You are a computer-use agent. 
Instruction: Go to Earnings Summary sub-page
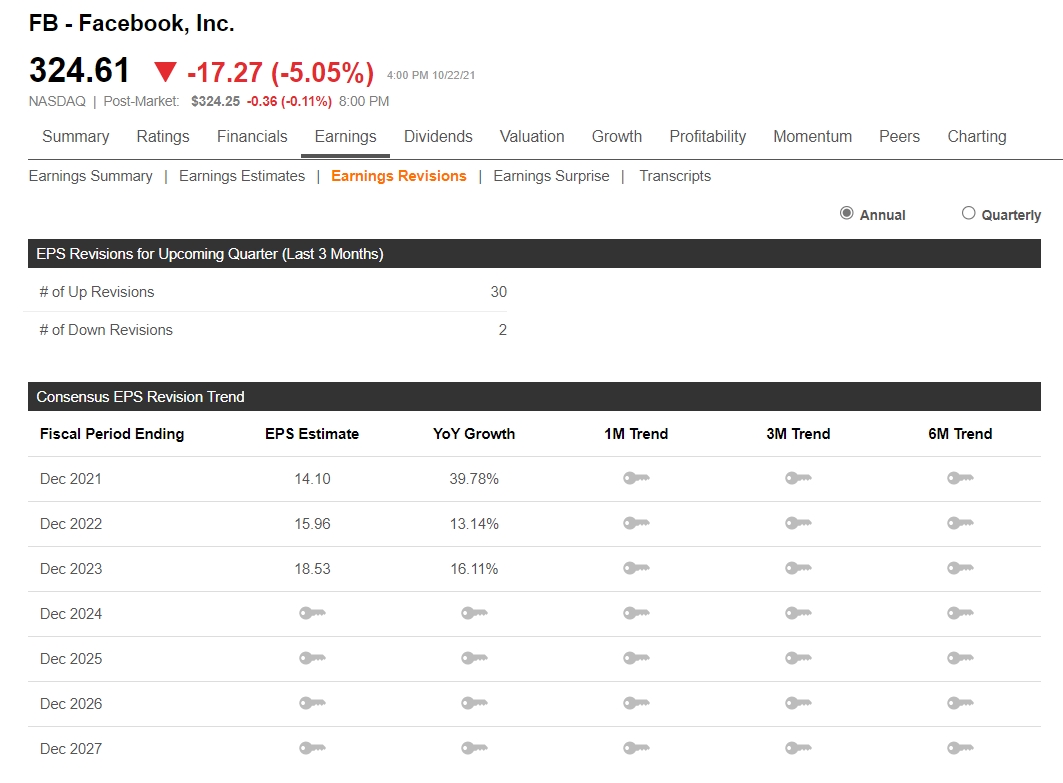[x=90, y=176]
